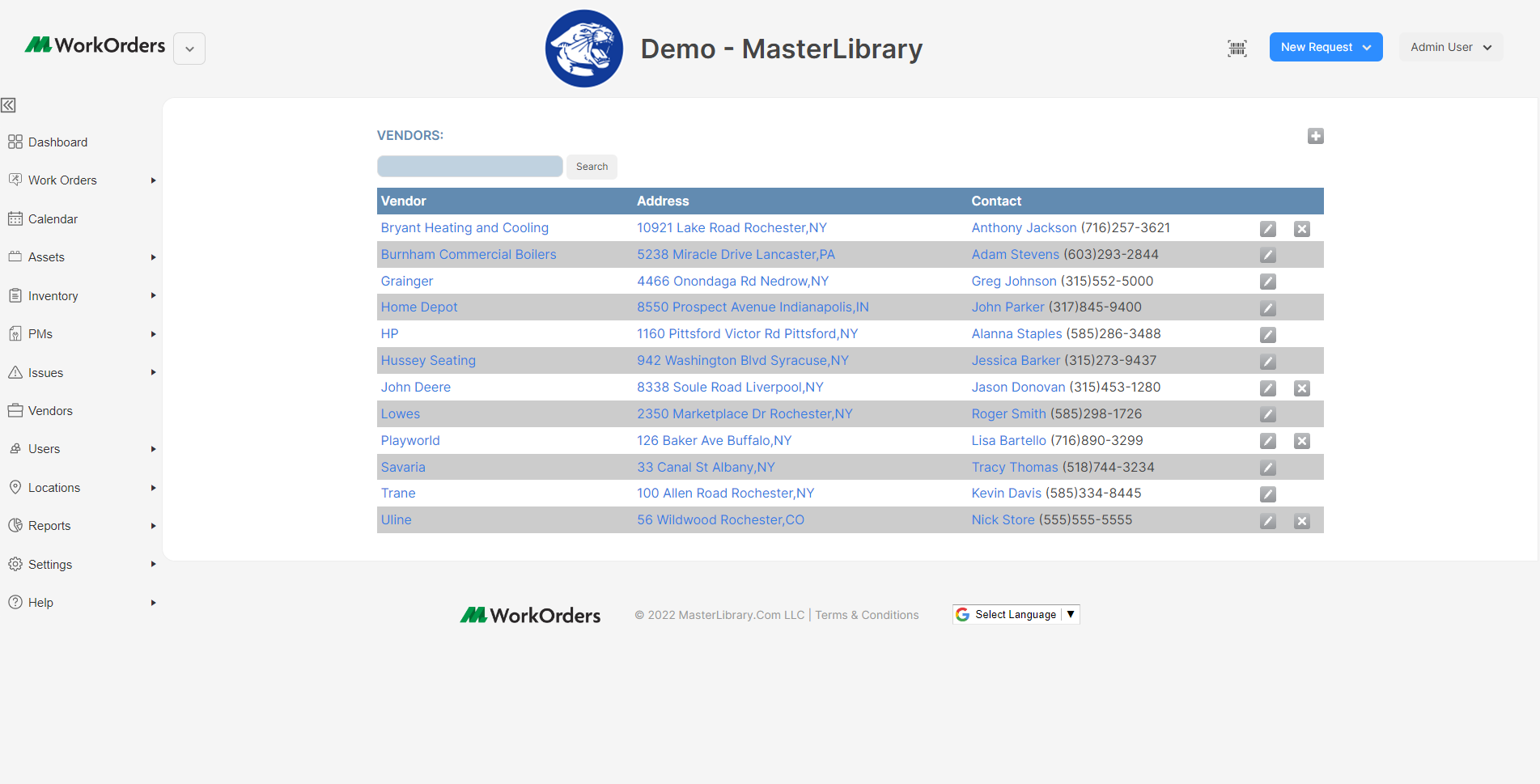Edit Bryant Heating and Cooling vendor
Image resolution: width=1540 pixels, height=784 pixels.
[x=1267, y=229]
